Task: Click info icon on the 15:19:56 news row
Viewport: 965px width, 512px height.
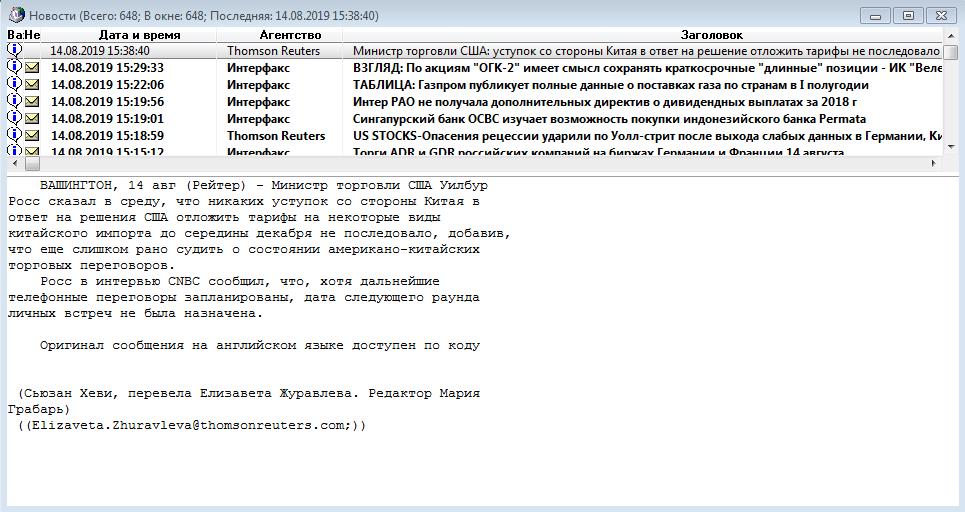Action: [x=14, y=101]
